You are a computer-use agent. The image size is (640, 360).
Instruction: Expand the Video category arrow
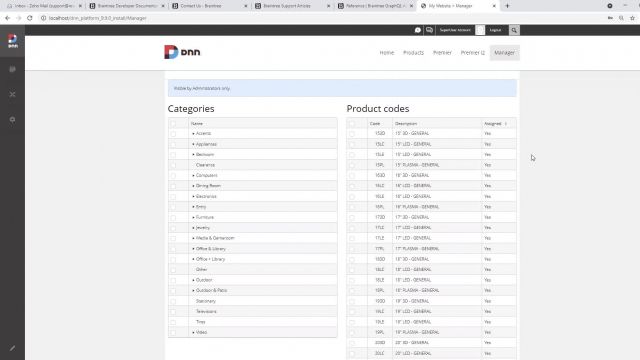coord(193,332)
